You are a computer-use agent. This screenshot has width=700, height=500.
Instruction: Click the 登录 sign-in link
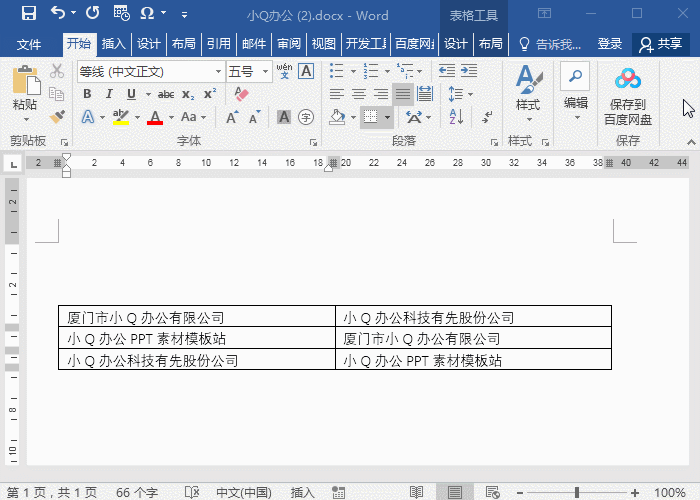[609, 44]
